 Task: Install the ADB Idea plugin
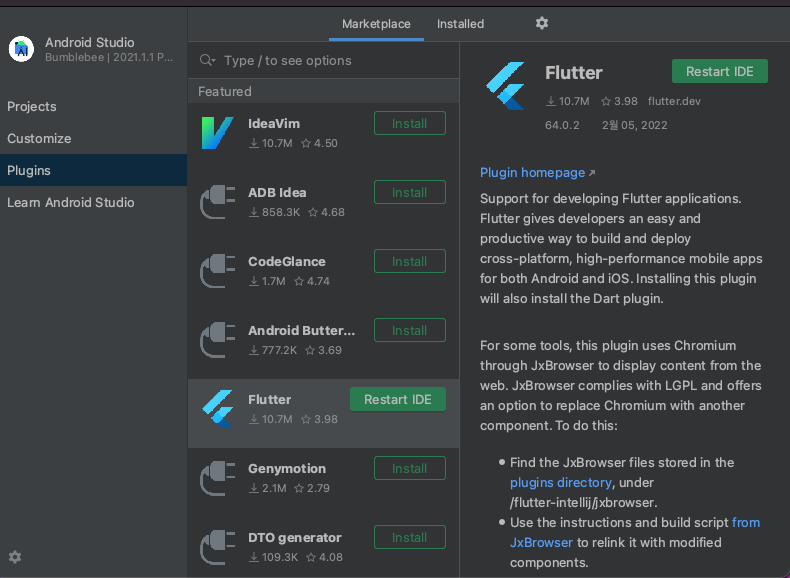click(410, 192)
